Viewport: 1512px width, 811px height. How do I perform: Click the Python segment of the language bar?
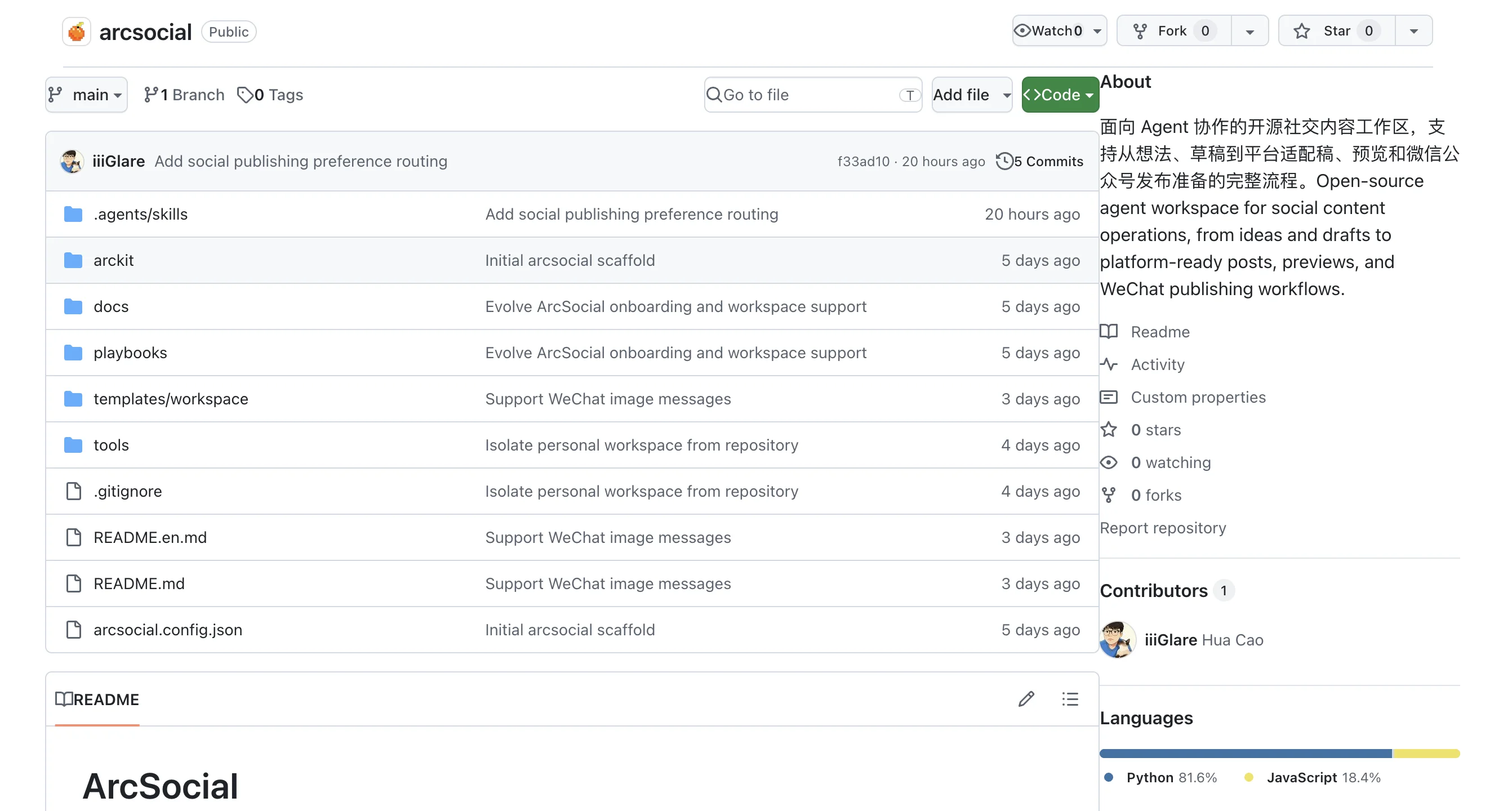(1246, 754)
